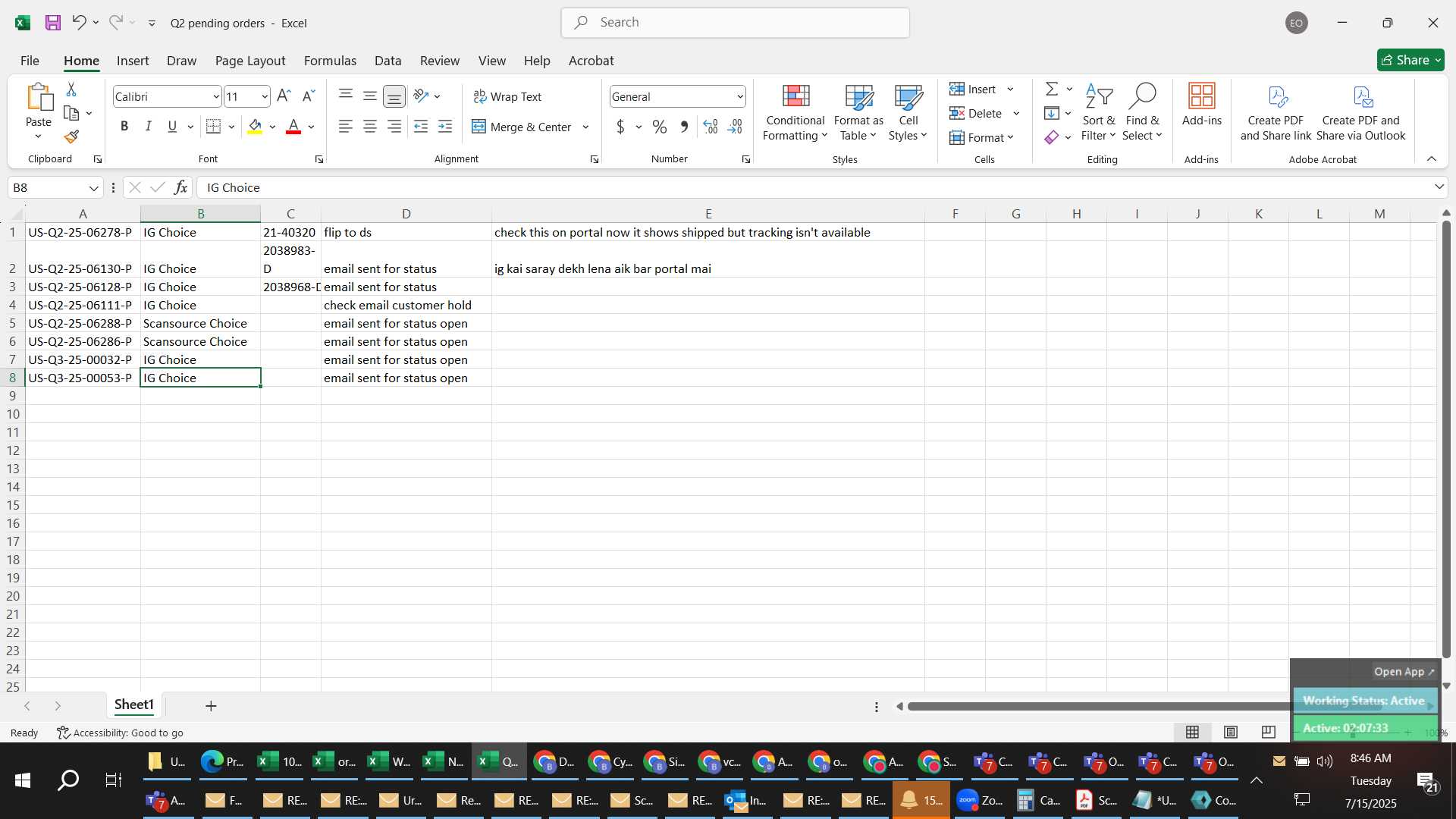Open the Format cells button

point(982,137)
